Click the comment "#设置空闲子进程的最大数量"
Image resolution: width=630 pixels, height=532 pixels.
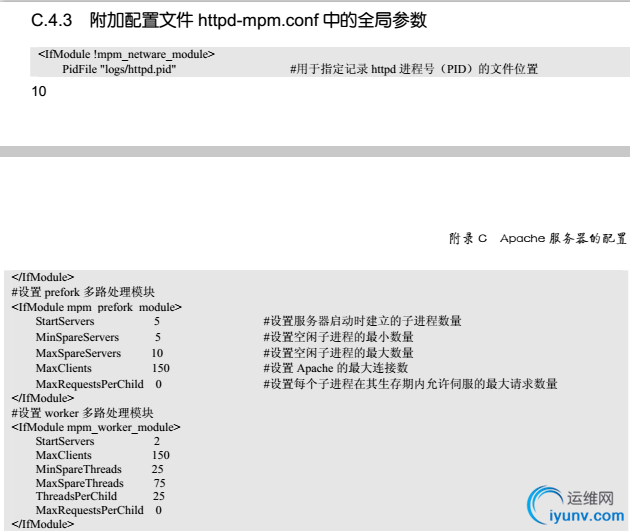coord(338,353)
